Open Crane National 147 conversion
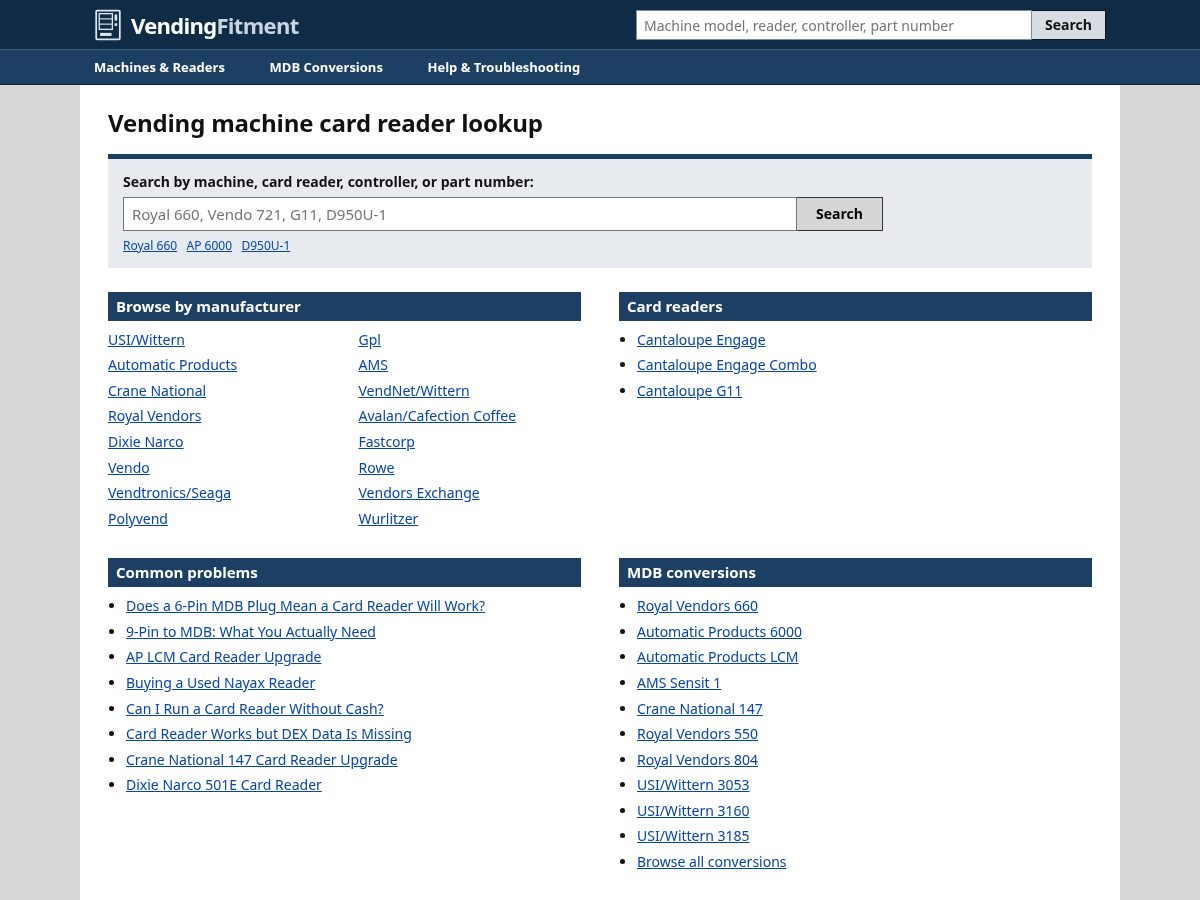 (700, 709)
